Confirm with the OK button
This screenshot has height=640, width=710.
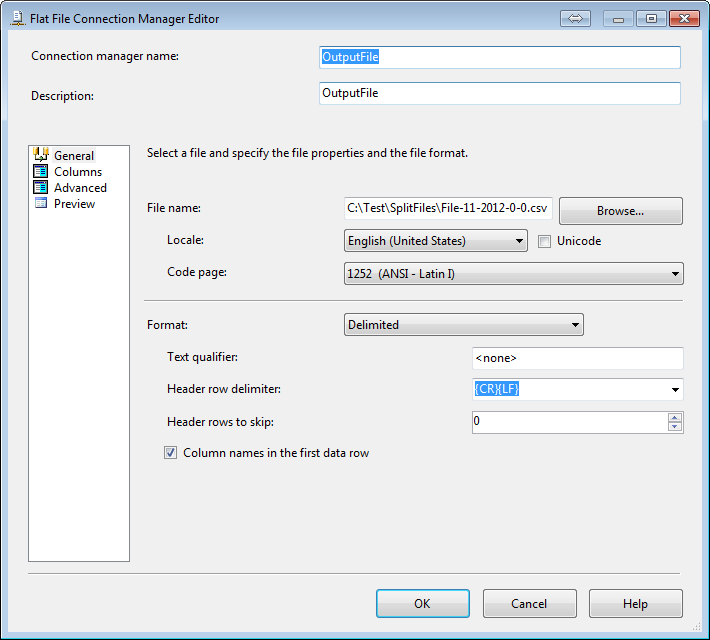[422, 603]
